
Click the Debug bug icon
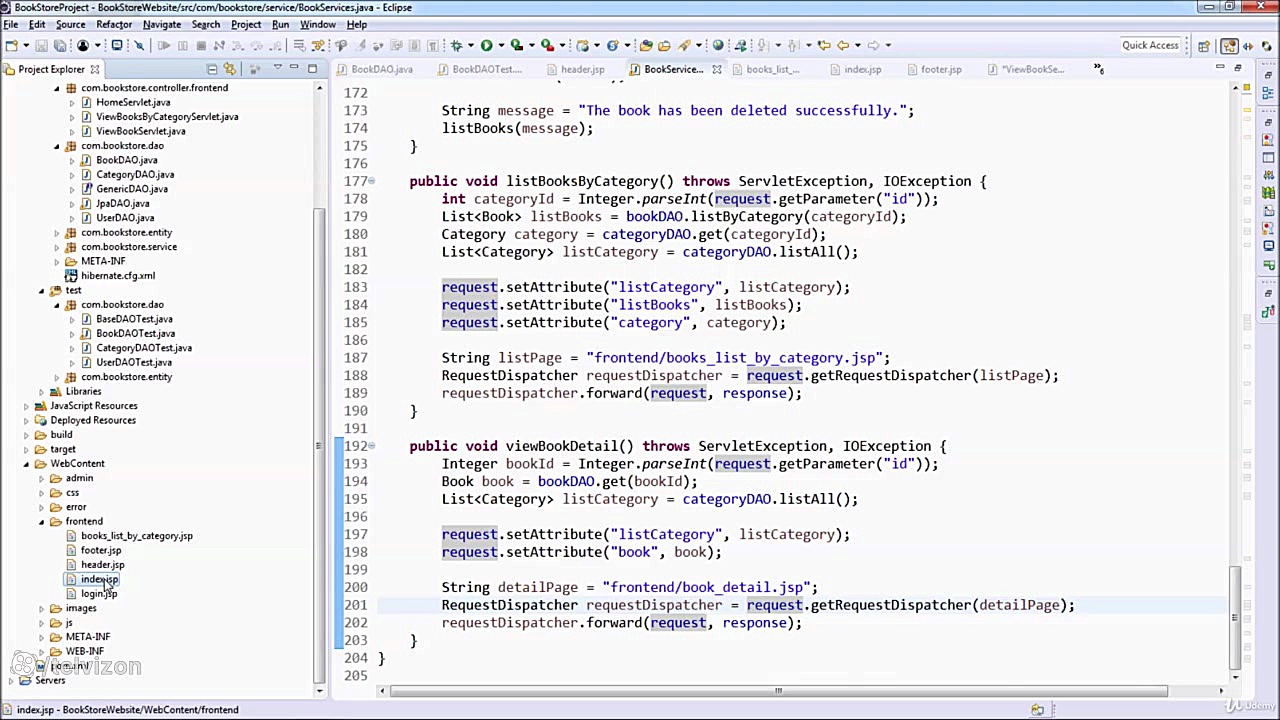(x=456, y=45)
